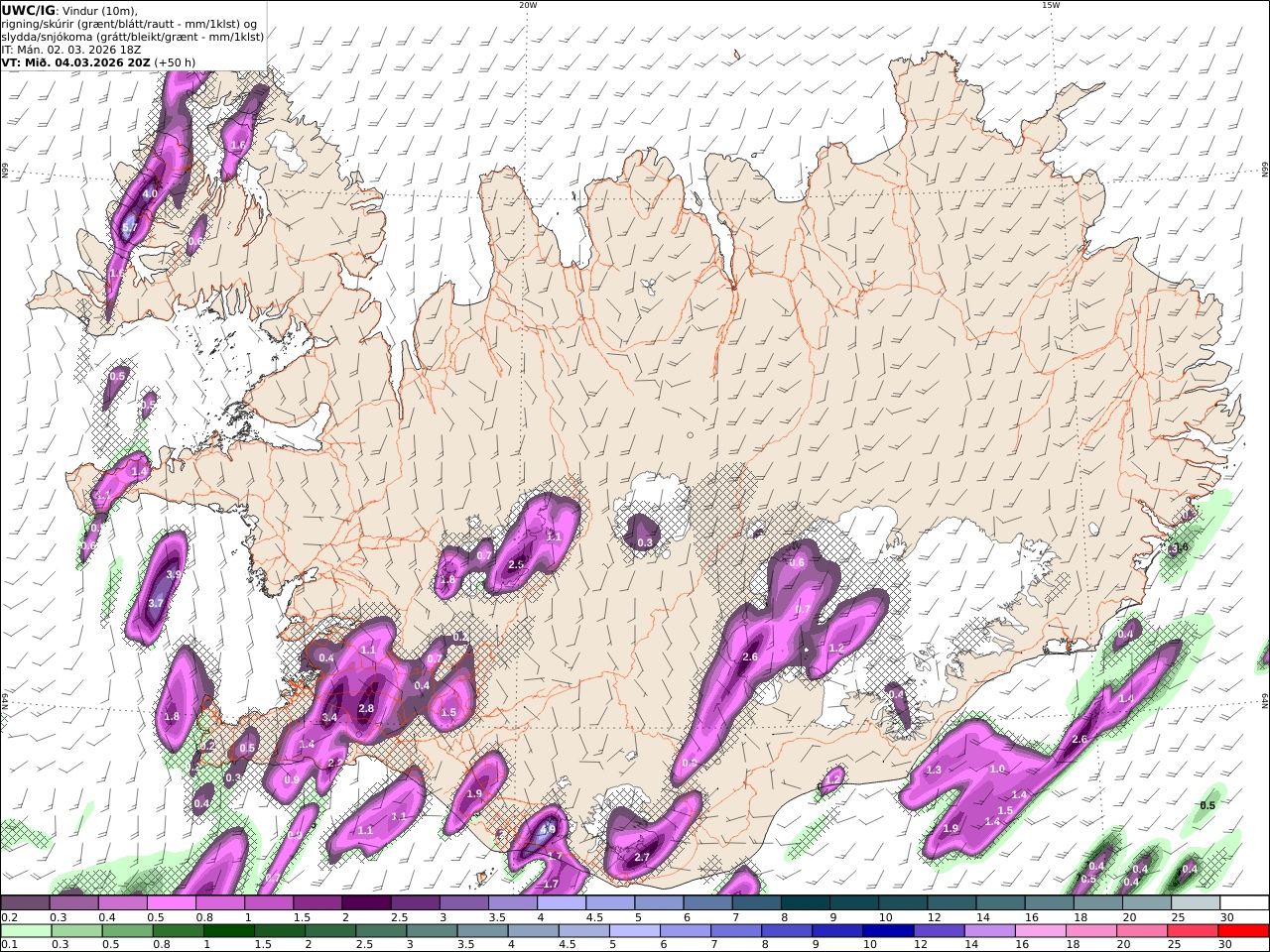Click the "20W" longitude label
The image size is (1270, 952).
(x=528, y=5)
